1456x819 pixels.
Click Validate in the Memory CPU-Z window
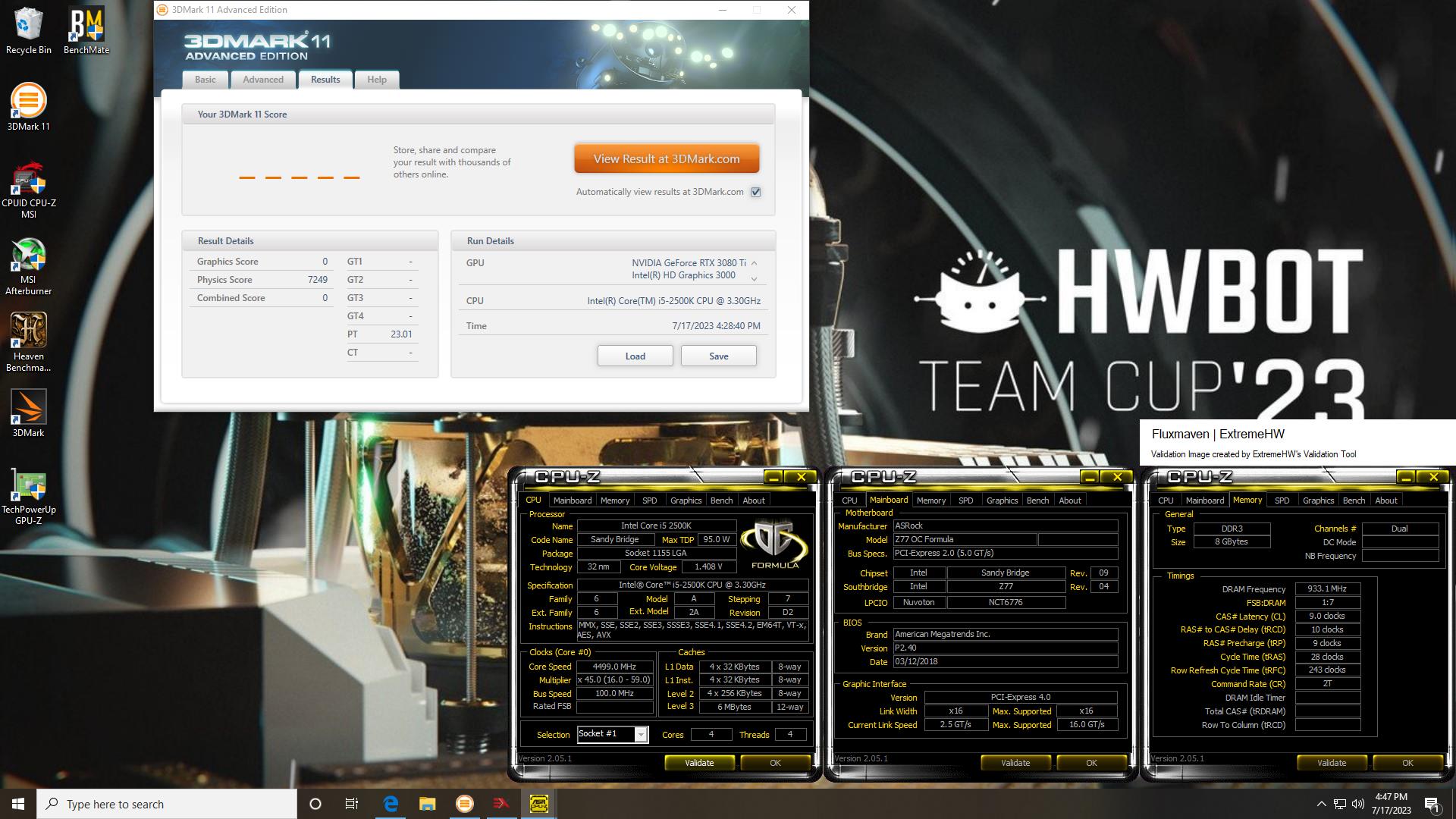click(x=1332, y=763)
